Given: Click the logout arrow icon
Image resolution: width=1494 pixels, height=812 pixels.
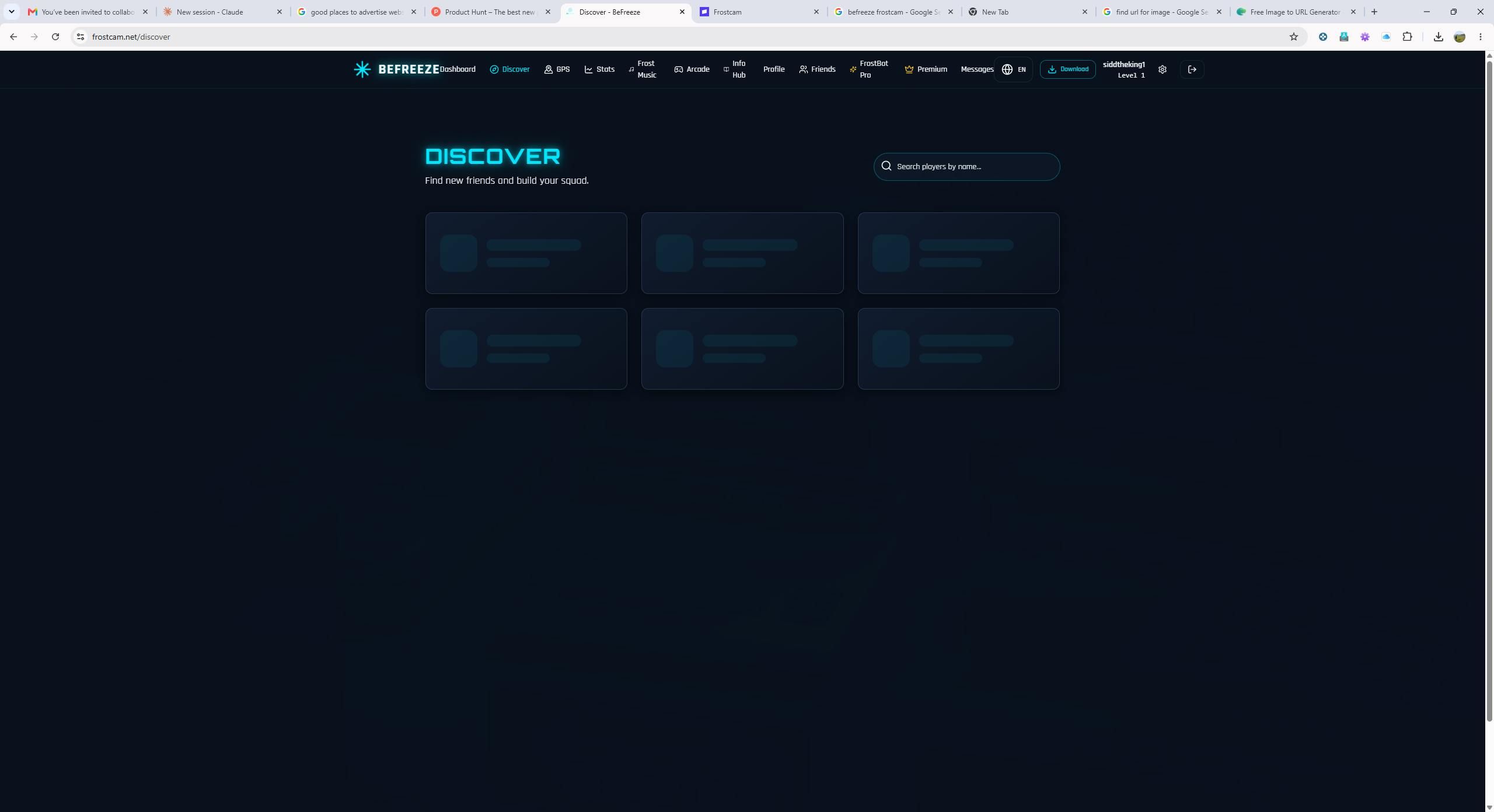Looking at the screenshot, I should click(x=1192, y=69).
